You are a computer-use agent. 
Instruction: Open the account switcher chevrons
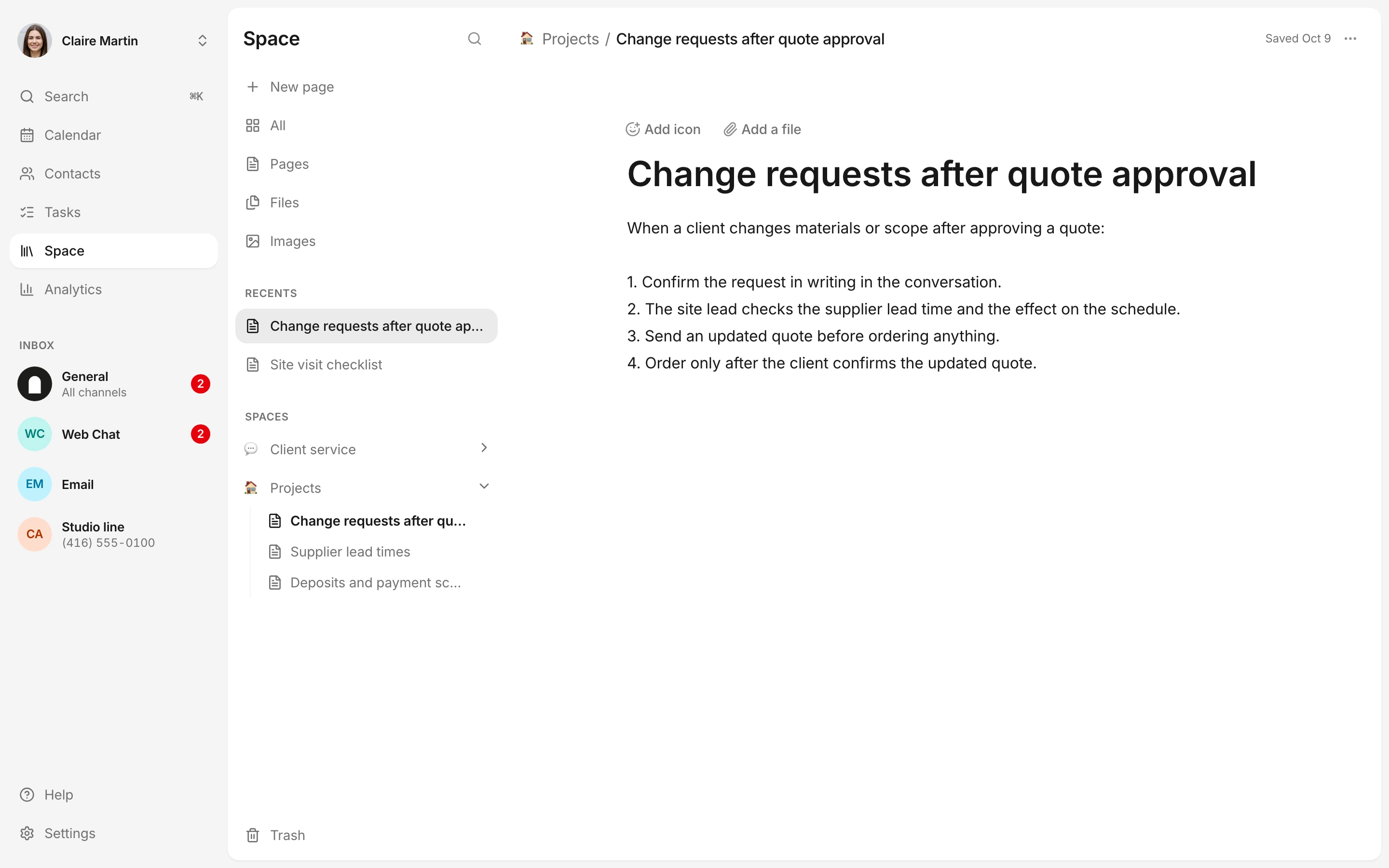tap(202, 41)
